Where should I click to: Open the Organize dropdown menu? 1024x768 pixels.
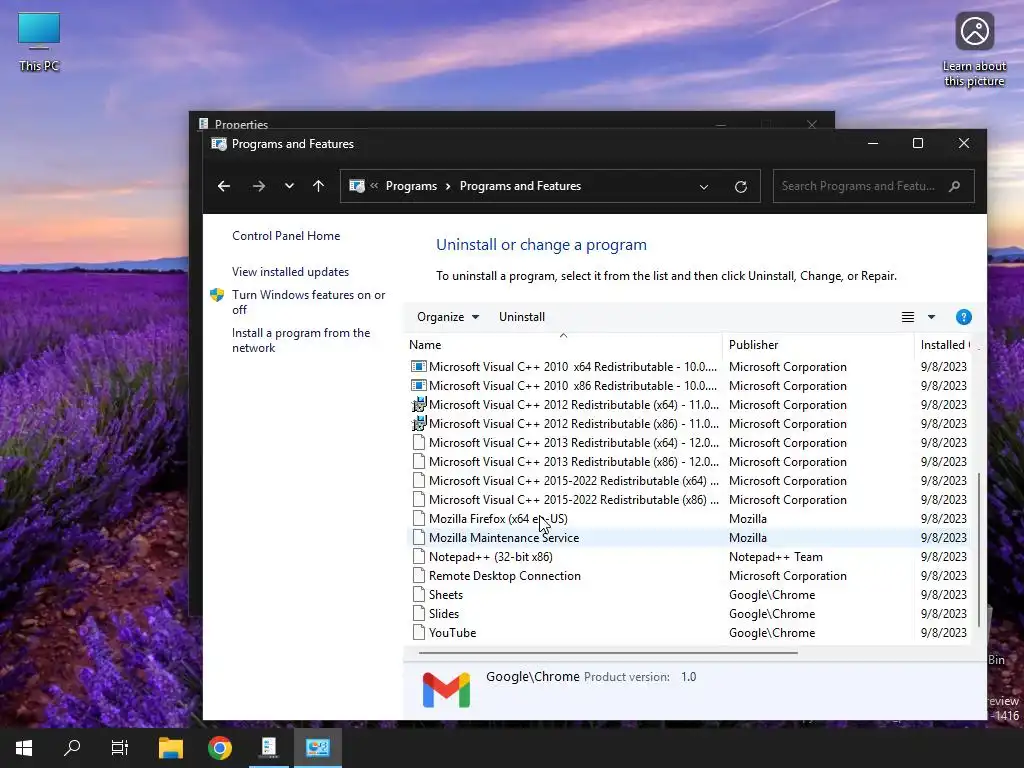(x=448, y=317)
